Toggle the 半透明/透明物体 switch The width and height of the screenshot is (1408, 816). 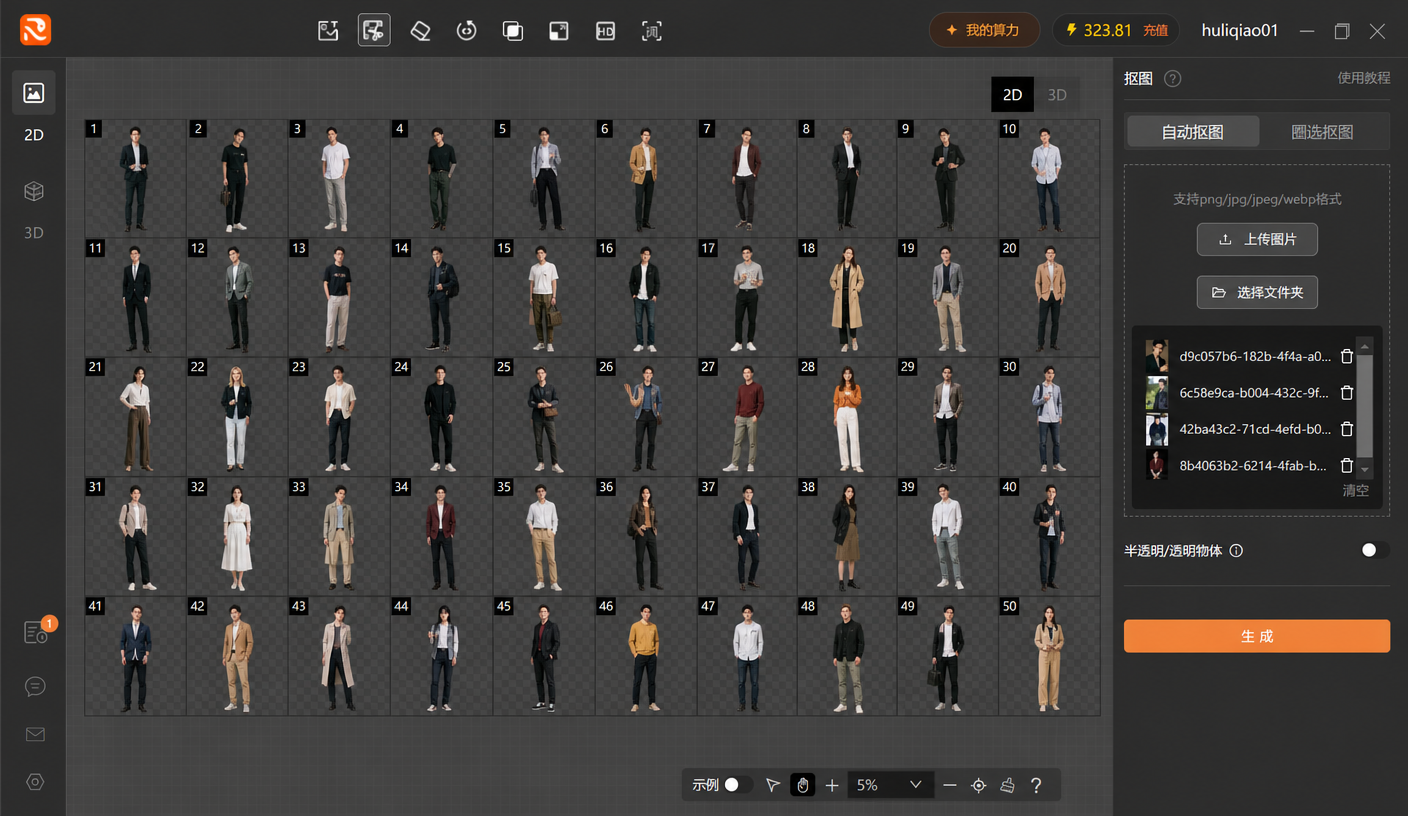(x=1374, y=550)
